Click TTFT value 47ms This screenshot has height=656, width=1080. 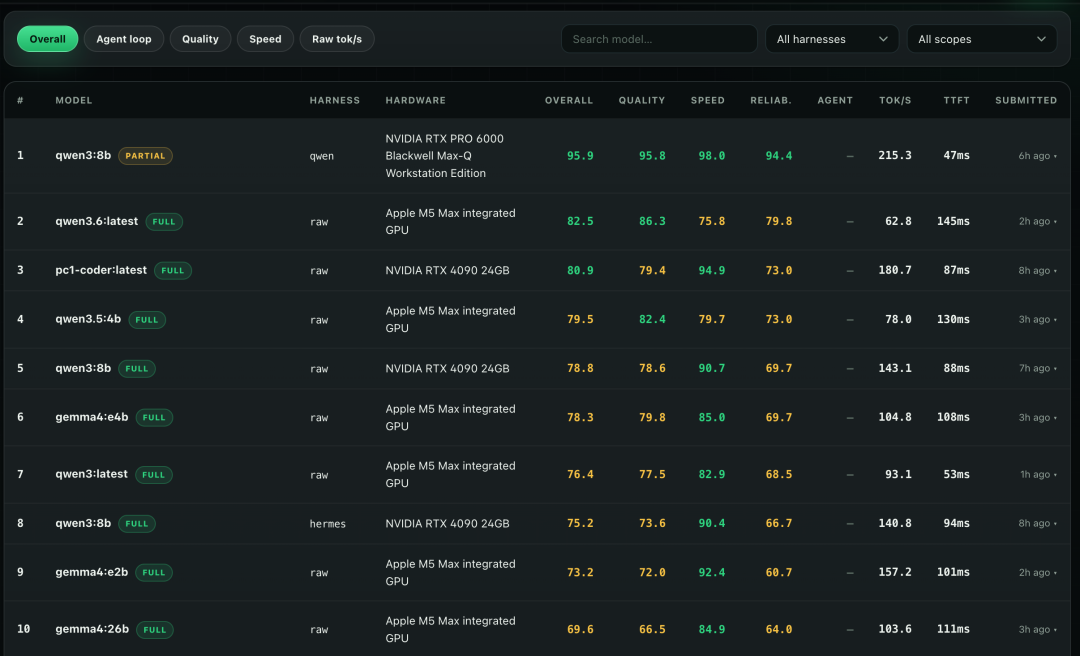click(x=956, y=156)
